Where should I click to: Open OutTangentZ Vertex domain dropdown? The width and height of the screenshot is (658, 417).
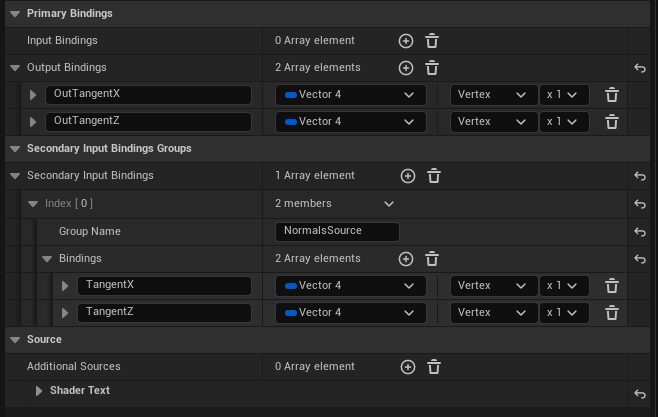pos(491,122)
